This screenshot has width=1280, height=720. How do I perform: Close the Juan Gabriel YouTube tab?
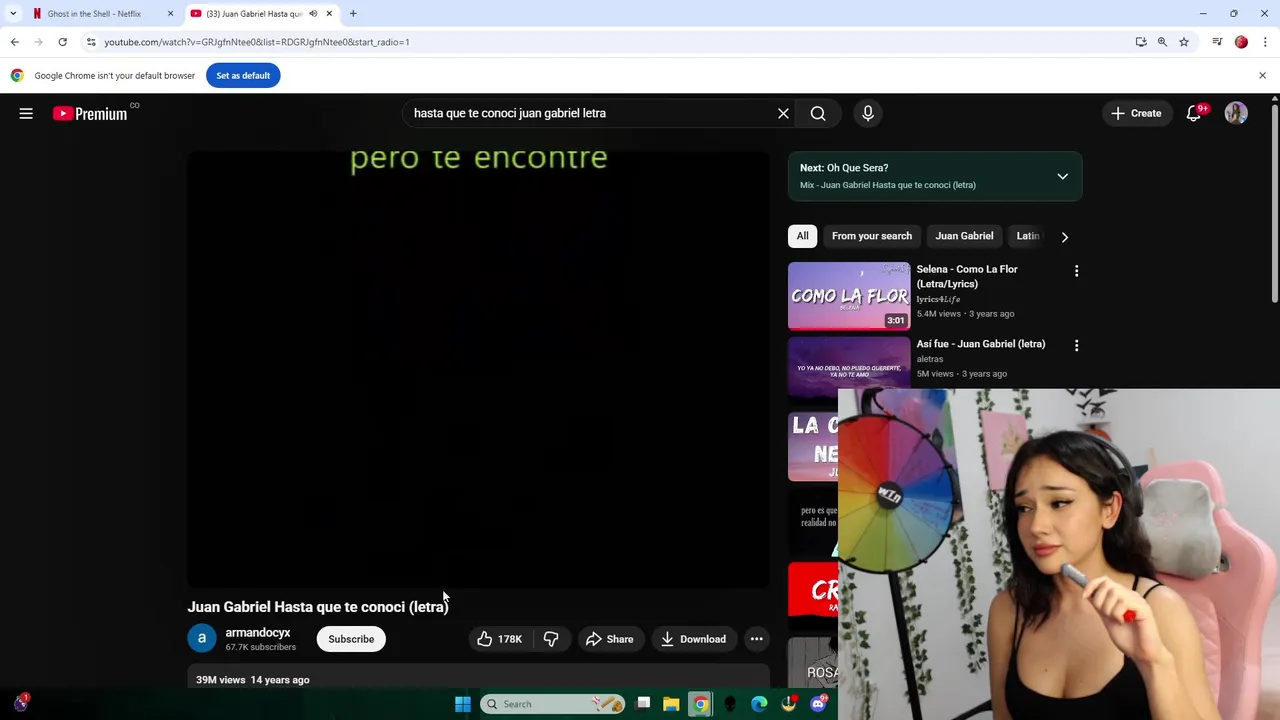coord(329,13)
